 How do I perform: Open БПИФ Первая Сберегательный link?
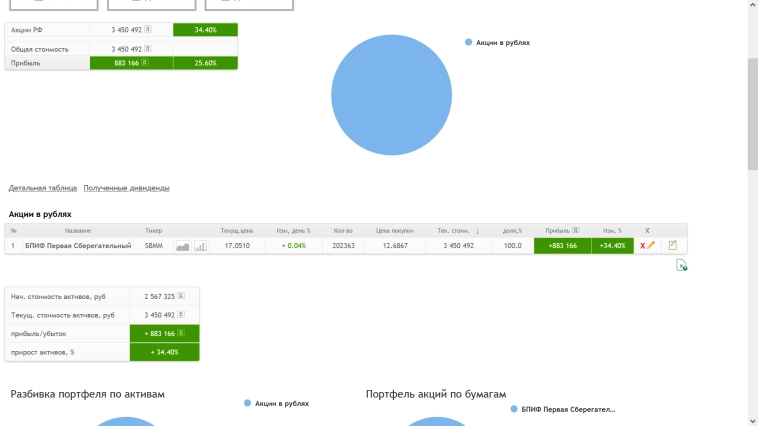pos(78,246)
